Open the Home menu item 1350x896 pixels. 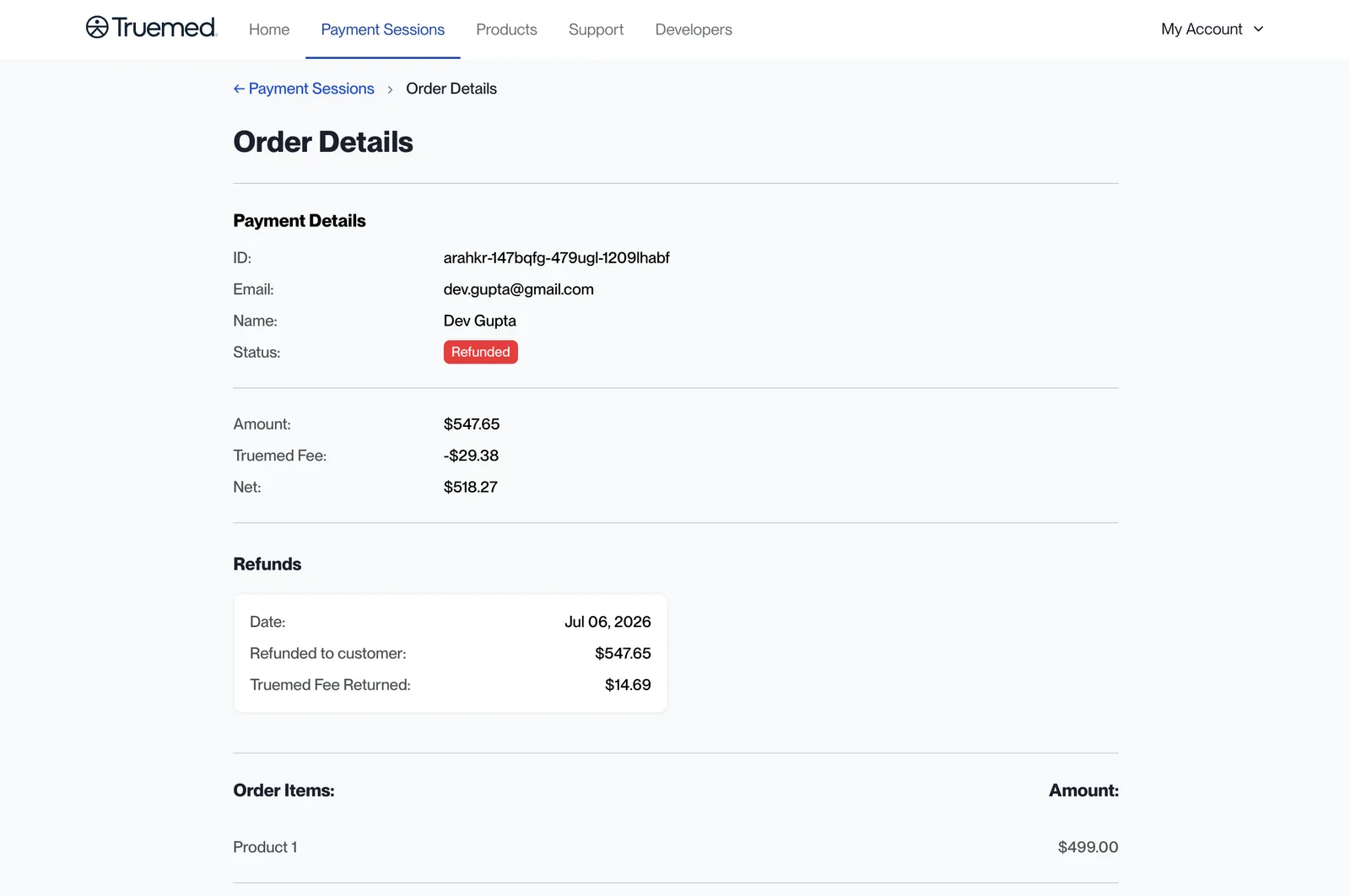[x=269, y=30]
